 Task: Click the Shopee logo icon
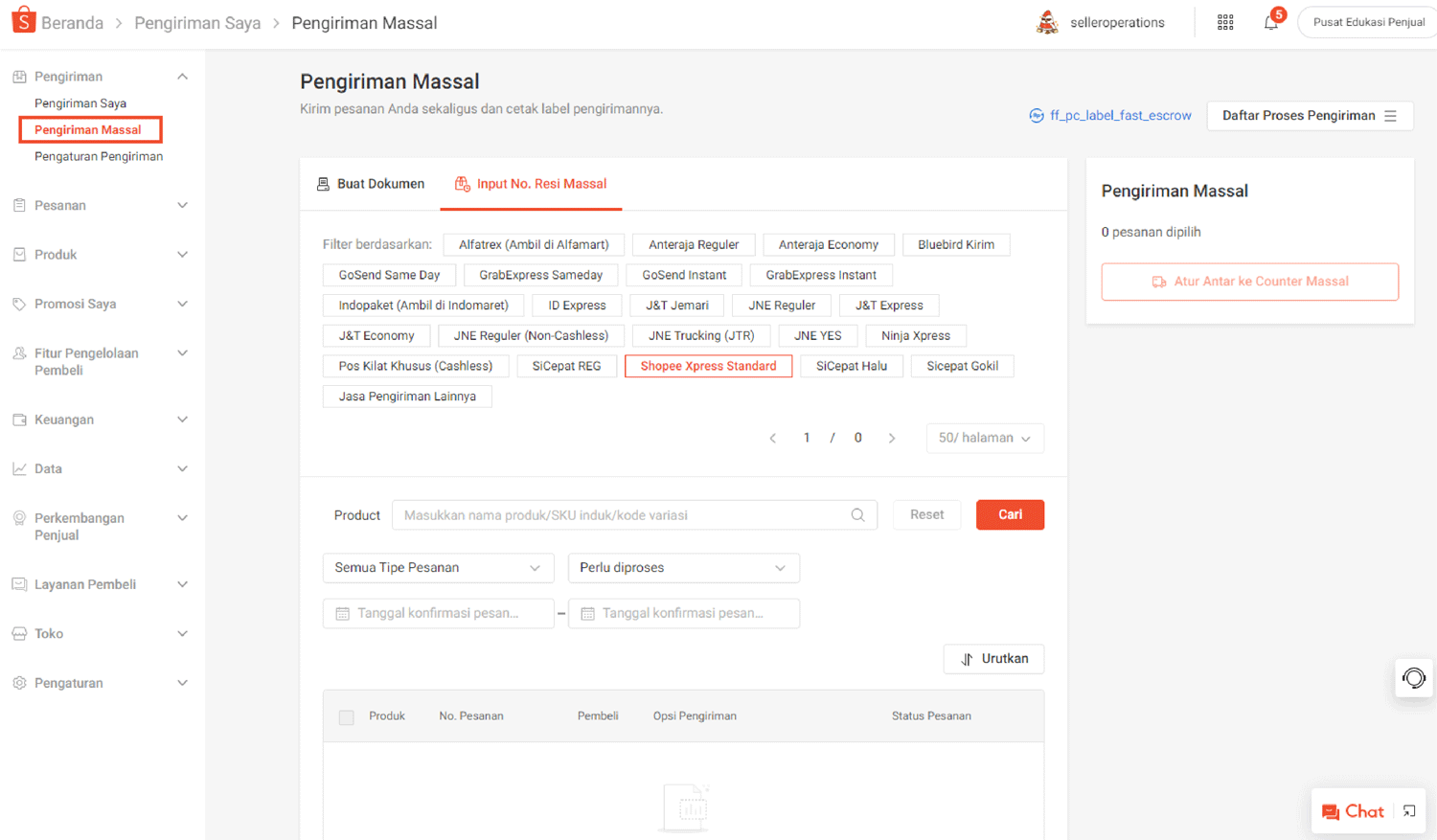(x=23, y=20)
